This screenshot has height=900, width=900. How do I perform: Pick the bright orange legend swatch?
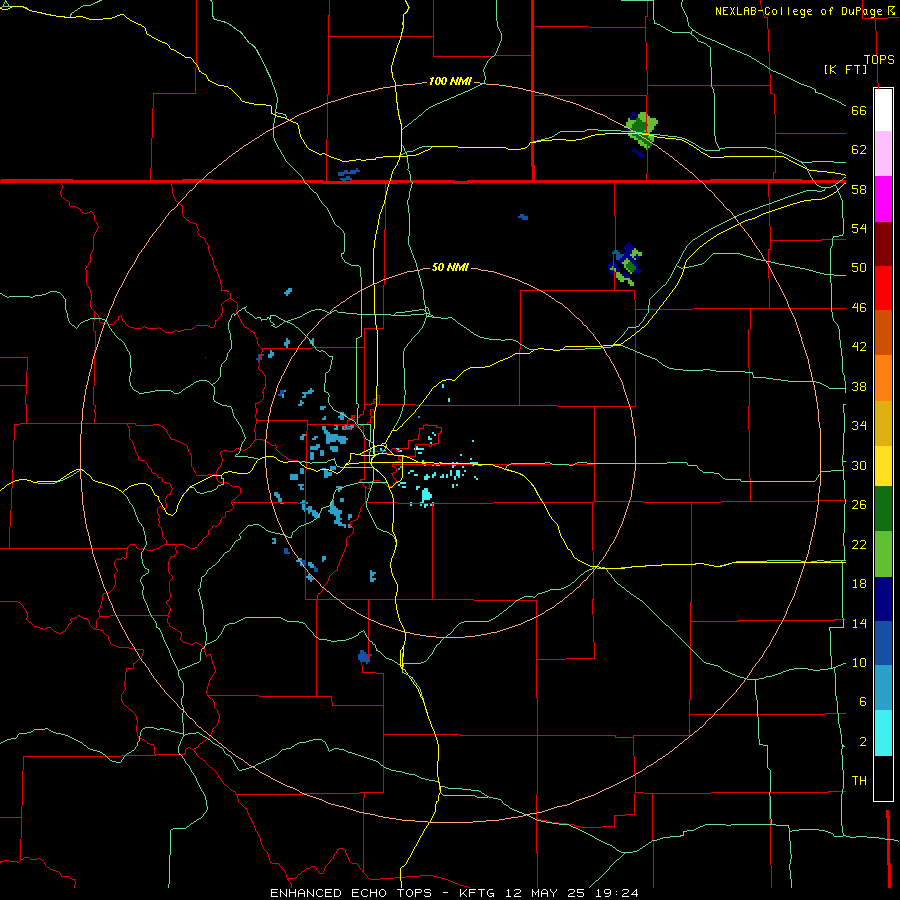(883, 378)
